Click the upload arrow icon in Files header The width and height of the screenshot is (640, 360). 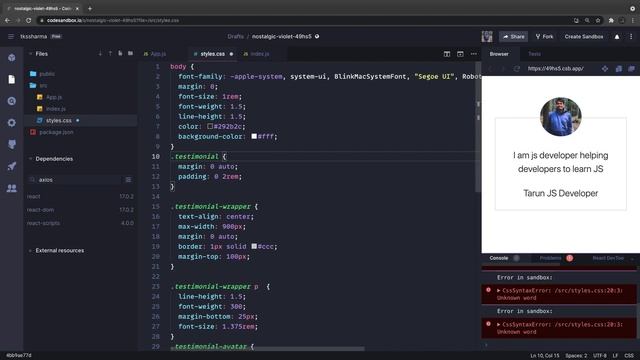110,53
